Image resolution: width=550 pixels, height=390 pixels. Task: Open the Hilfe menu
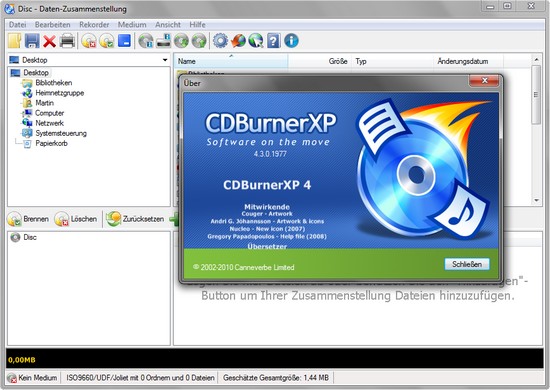pyautogui.click(x=197, y=25)
